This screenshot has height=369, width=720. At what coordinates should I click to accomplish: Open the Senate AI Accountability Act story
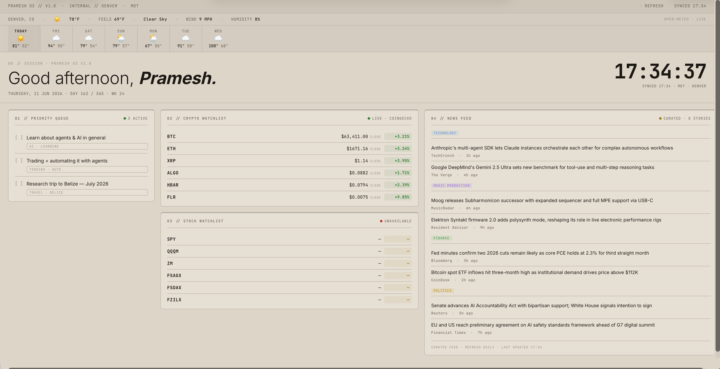(x=541, y=306)
